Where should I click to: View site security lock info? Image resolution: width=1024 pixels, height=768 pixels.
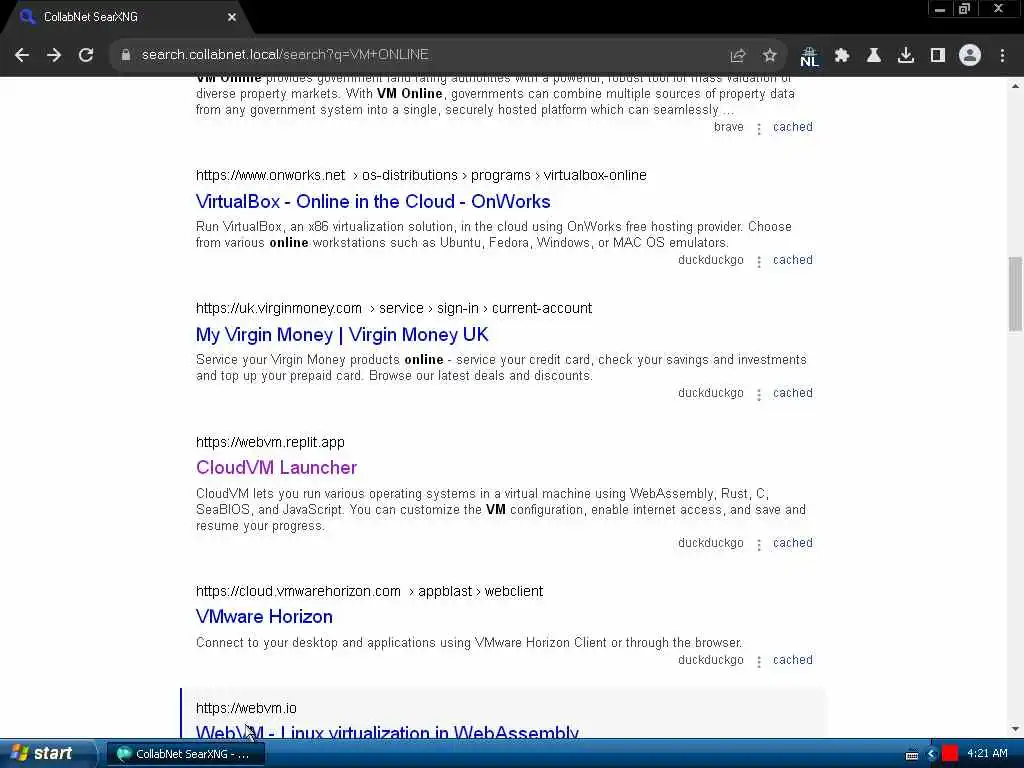pos(126,55)
